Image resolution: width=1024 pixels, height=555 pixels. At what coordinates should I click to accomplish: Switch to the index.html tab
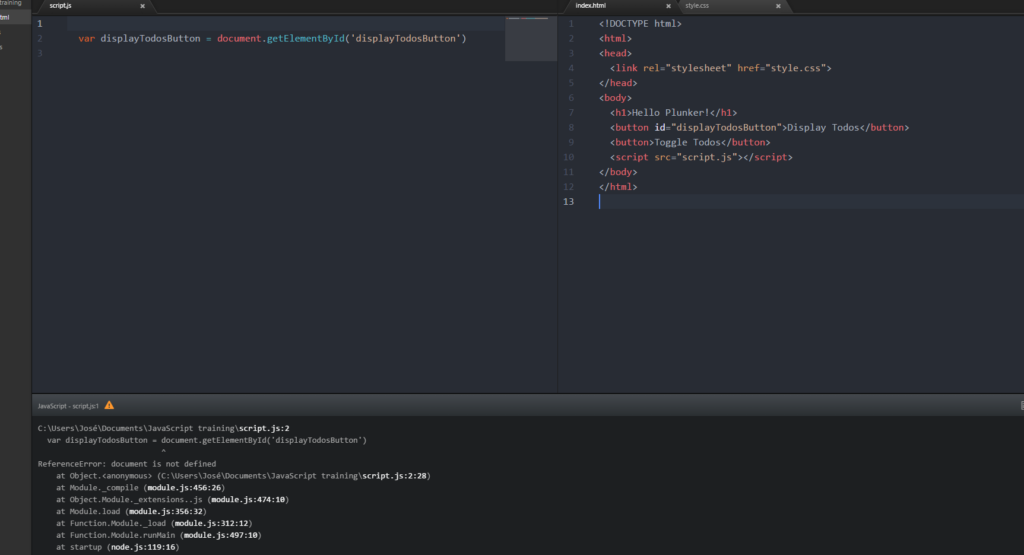coord(590,5)
